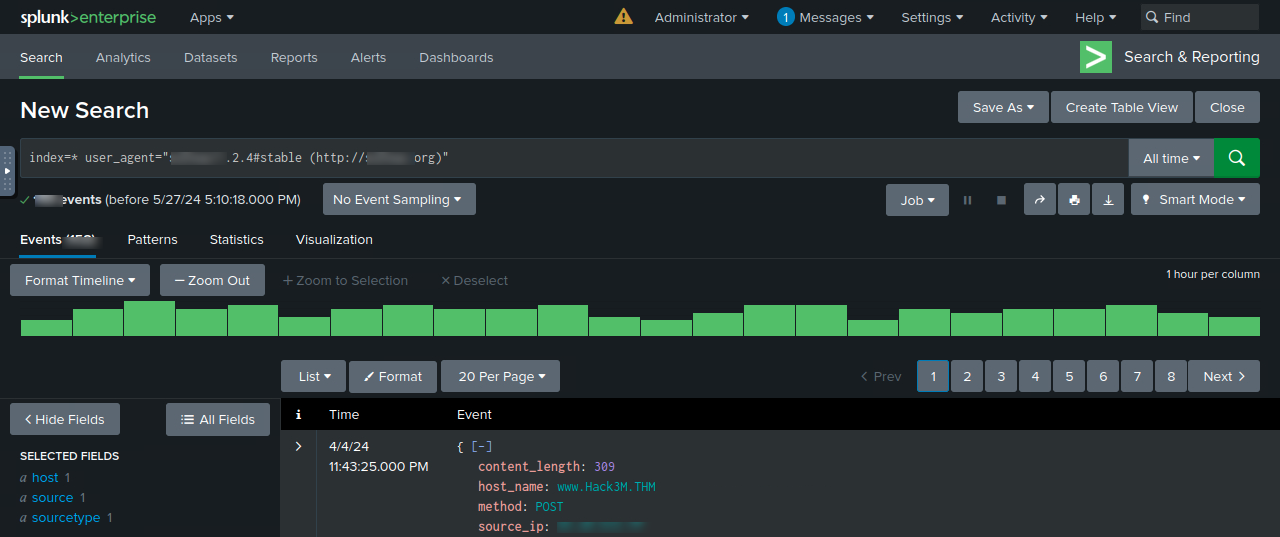Open the Administrator menu
The height and width of the screenshot is (537, 1280).
coord(702,17)
